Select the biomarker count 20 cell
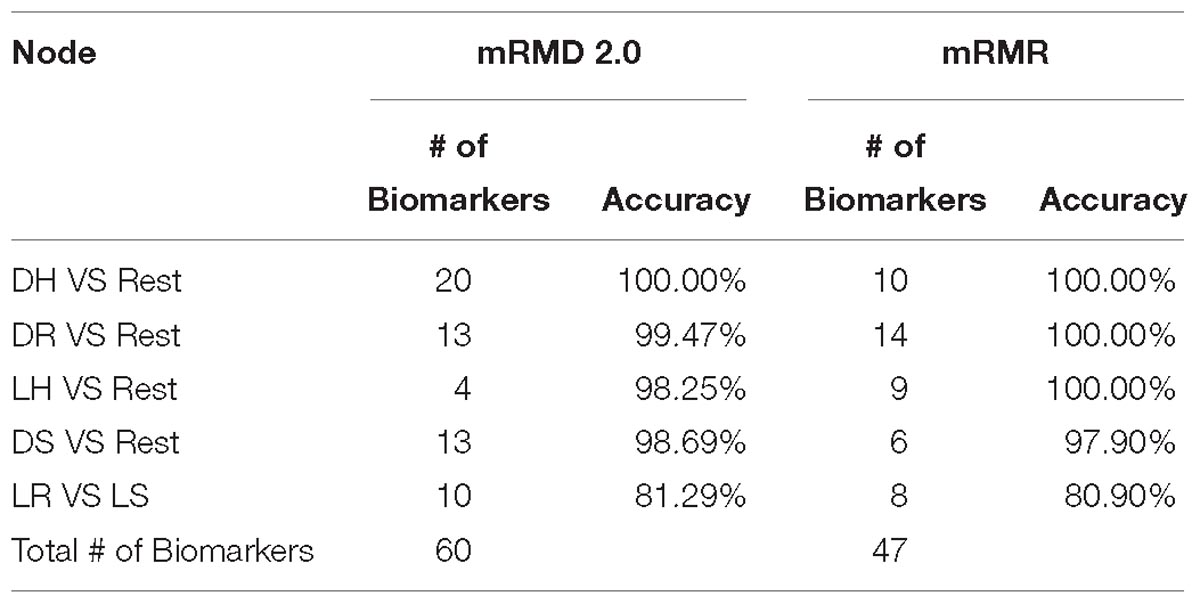 point(454,281)
